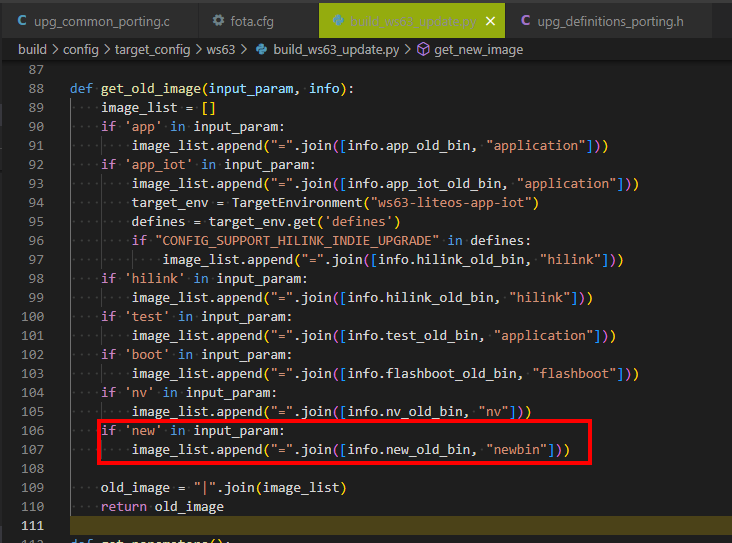Click the Python icon on build_ws63_update.py tab

click(338, 21)
